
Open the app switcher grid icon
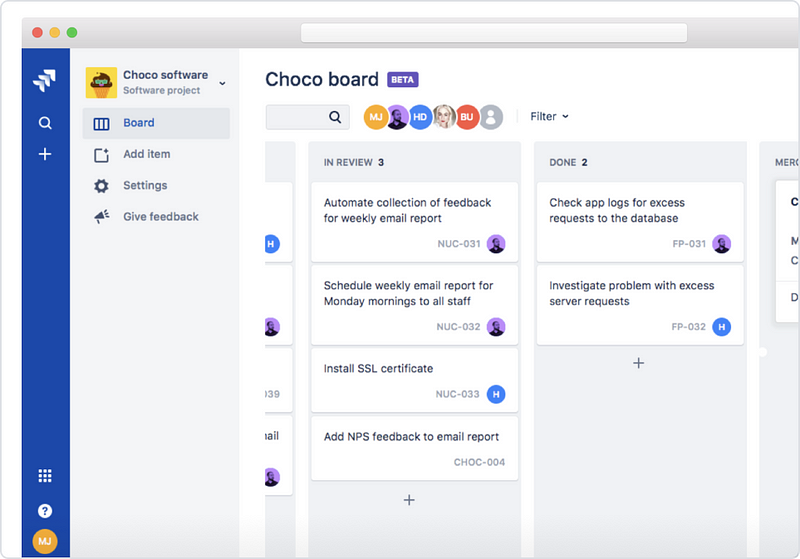click(45, 476)
